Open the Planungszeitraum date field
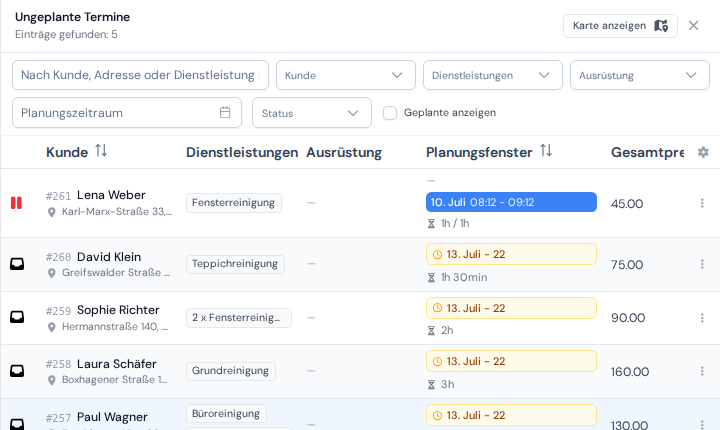The image size is (720, 430). pos(127,113)
